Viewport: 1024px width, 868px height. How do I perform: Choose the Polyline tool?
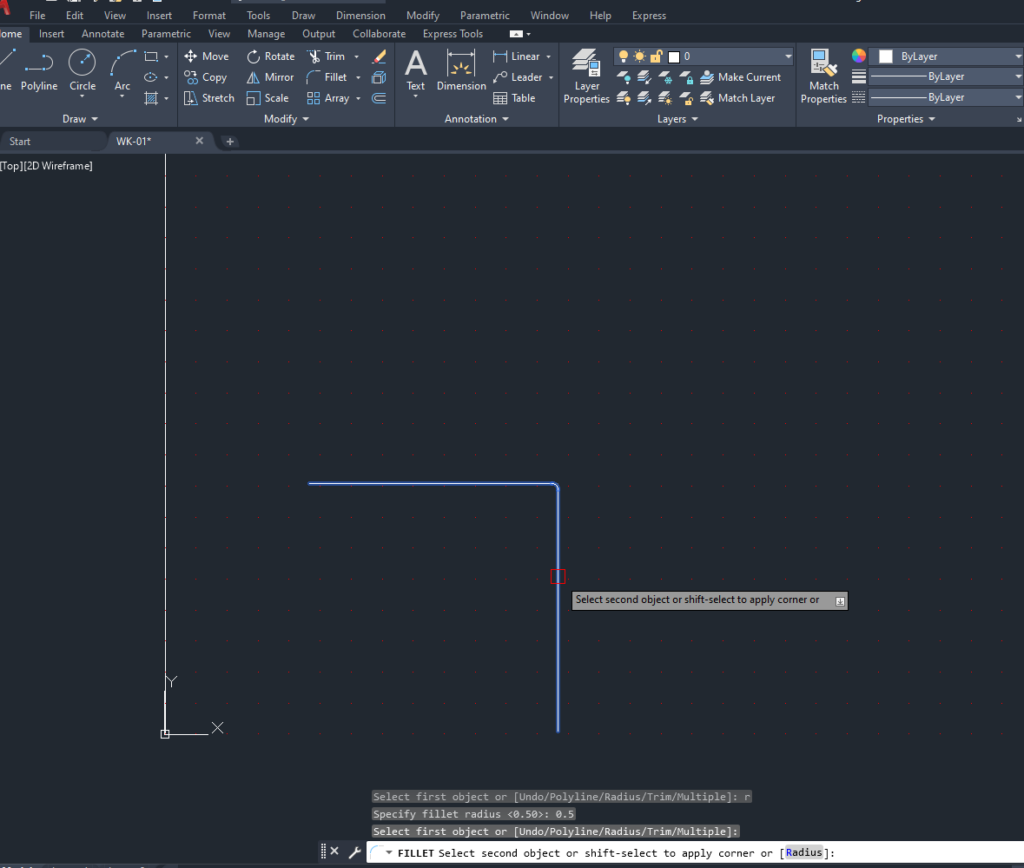coord(39,70)
